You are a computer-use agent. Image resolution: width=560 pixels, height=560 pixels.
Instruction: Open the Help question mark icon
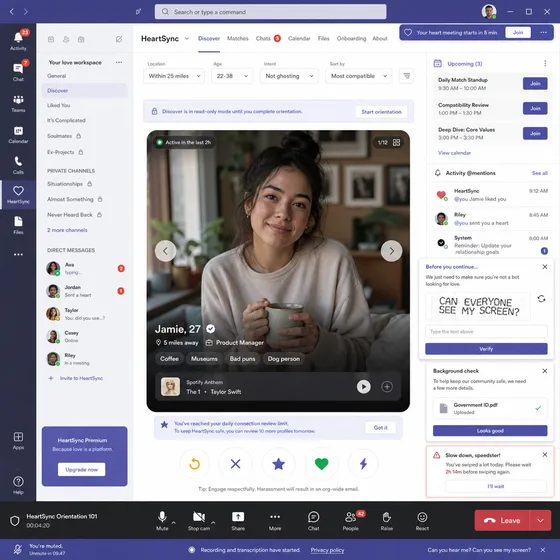[18, 485]
